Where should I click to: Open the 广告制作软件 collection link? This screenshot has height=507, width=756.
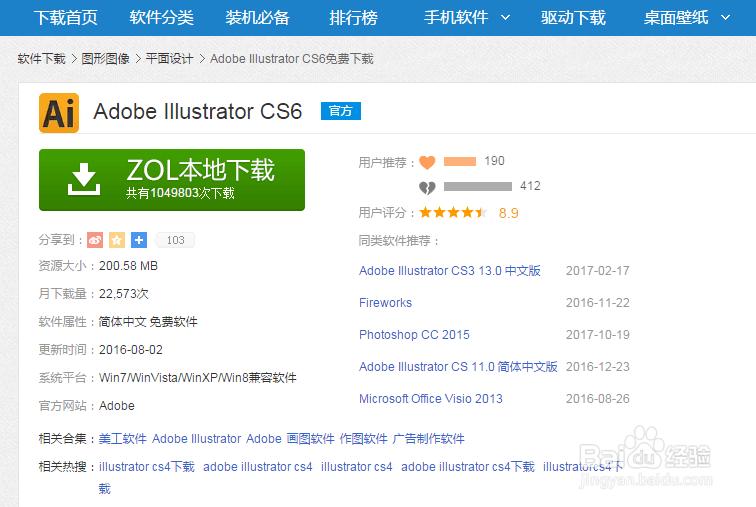pos(429,439)
